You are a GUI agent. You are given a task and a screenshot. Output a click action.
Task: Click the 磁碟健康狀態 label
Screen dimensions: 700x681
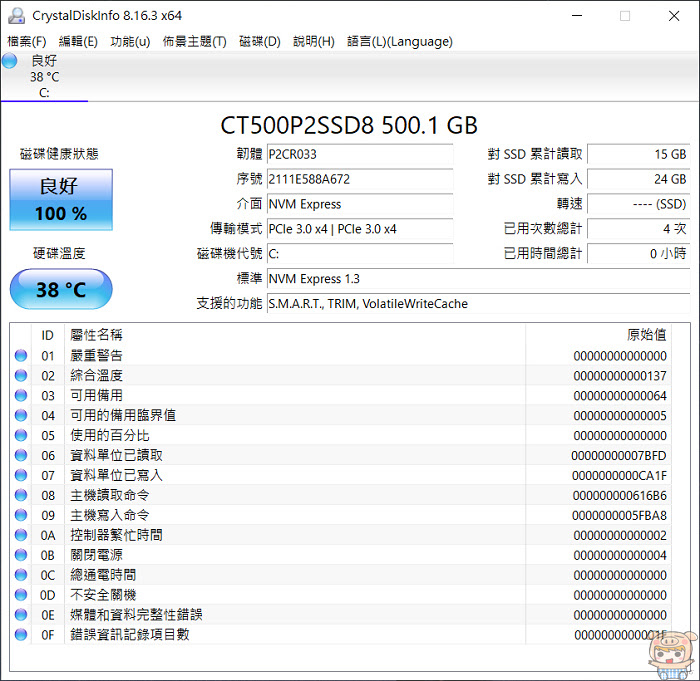(59, 154)
